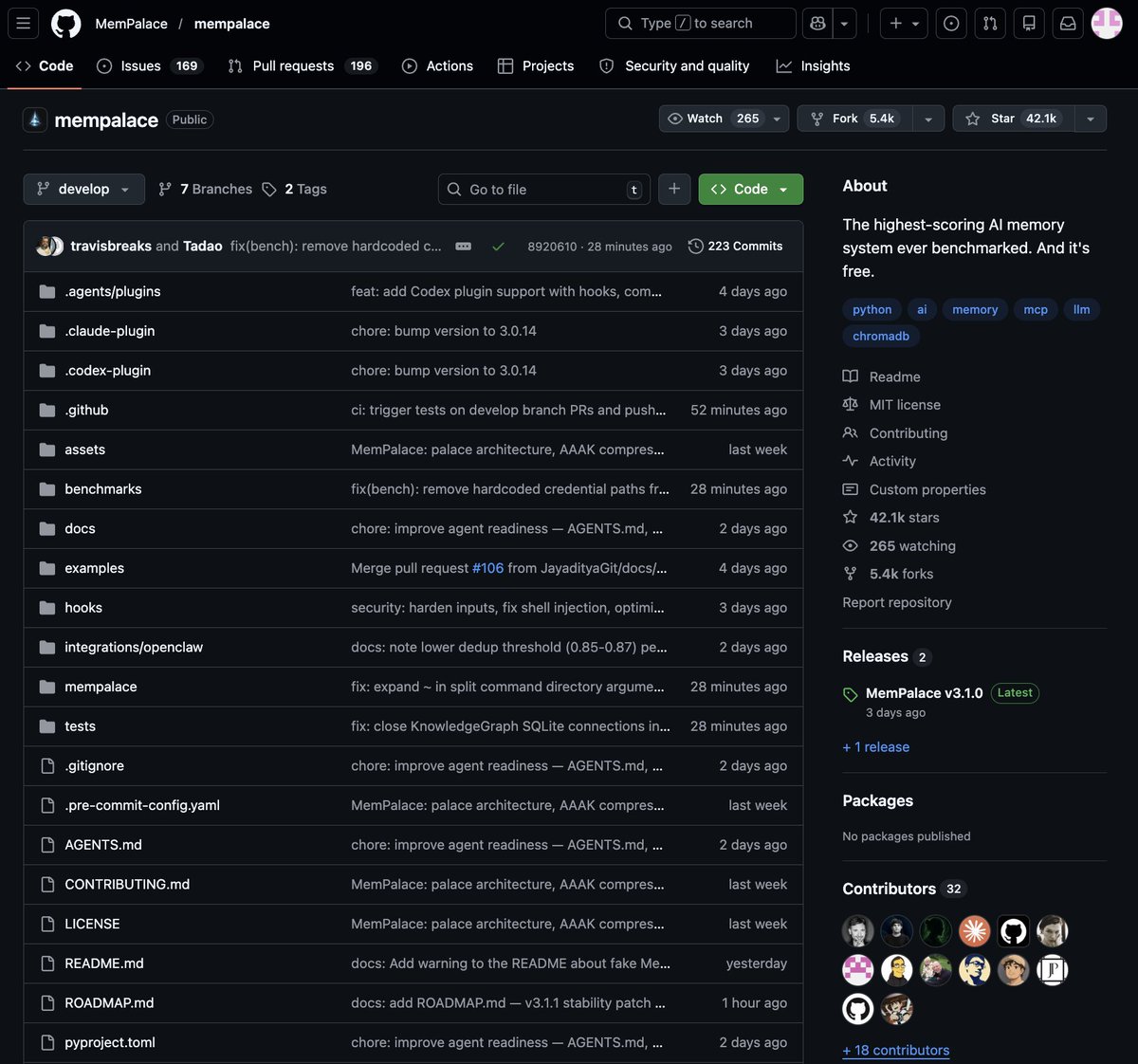Image resolution: width=1138 pixels, height=1064 pixels.
Task: Click the + 1 release link
Action: 876,747
